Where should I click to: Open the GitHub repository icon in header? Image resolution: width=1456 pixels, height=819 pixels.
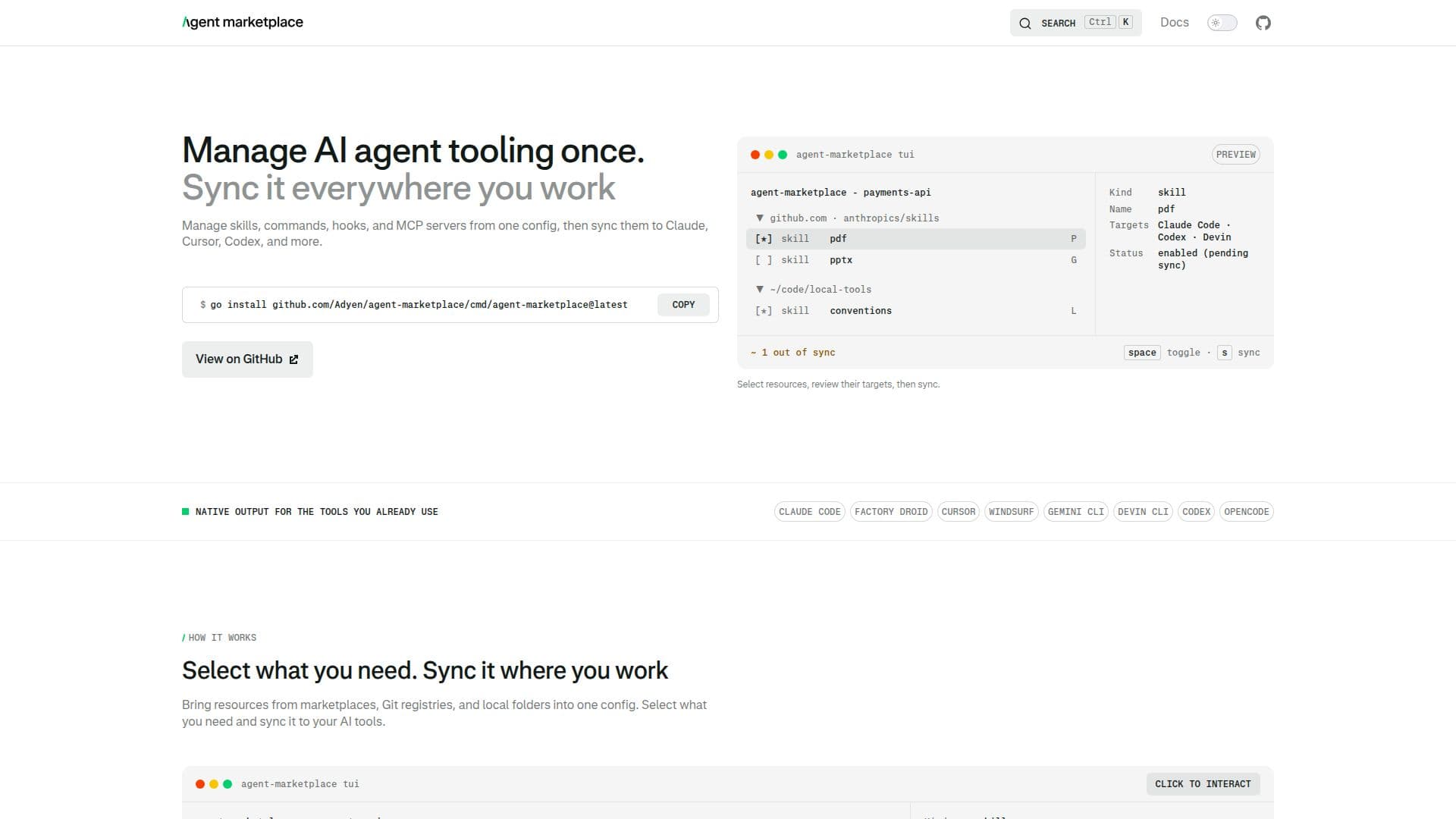(1263, 23)
